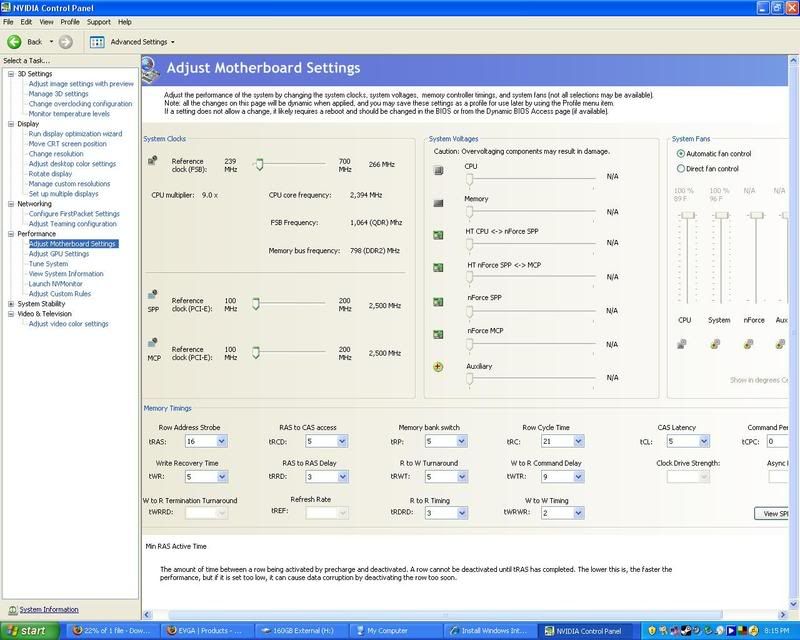Click the green Back arrow icon
Image resolution: width=800 pixels, height=640 pixels.
tap(16, 42)
